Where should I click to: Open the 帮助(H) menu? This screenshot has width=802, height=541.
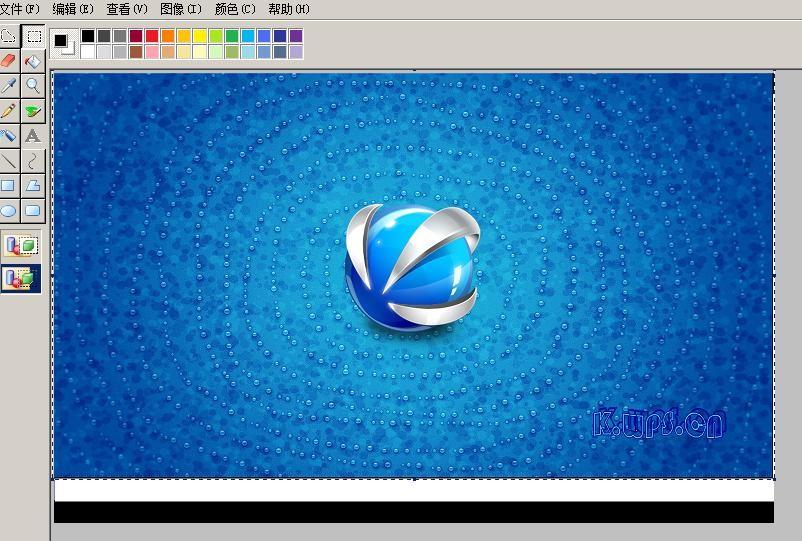coord(289,9)
